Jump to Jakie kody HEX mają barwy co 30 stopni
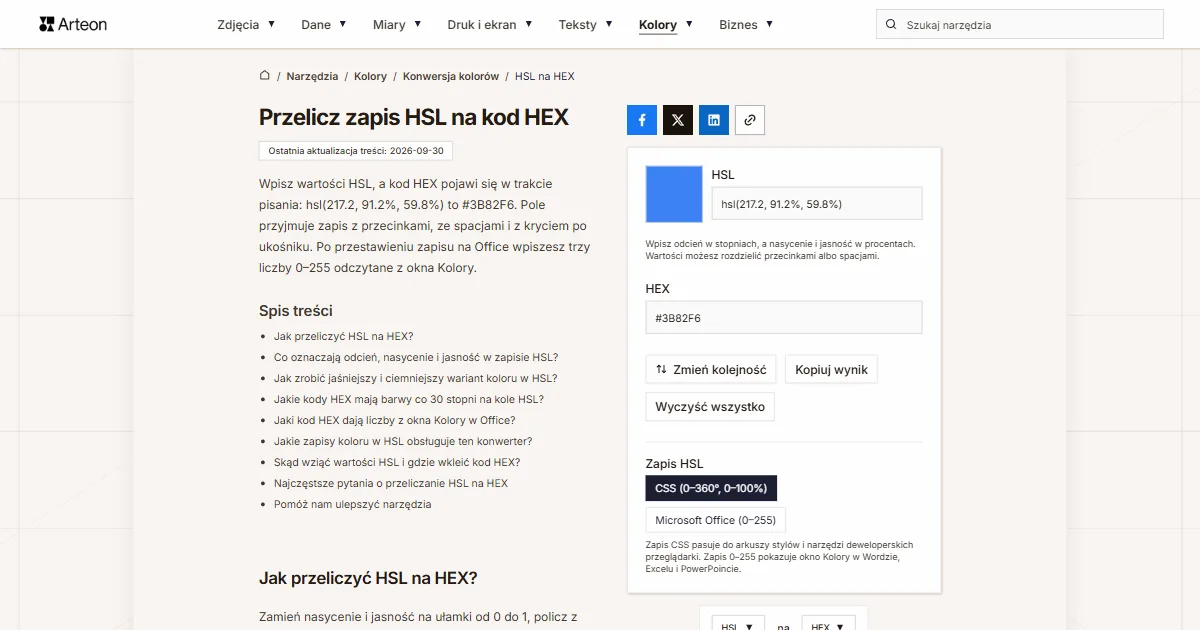1200x630 pixels. click(x=409, y=399)
